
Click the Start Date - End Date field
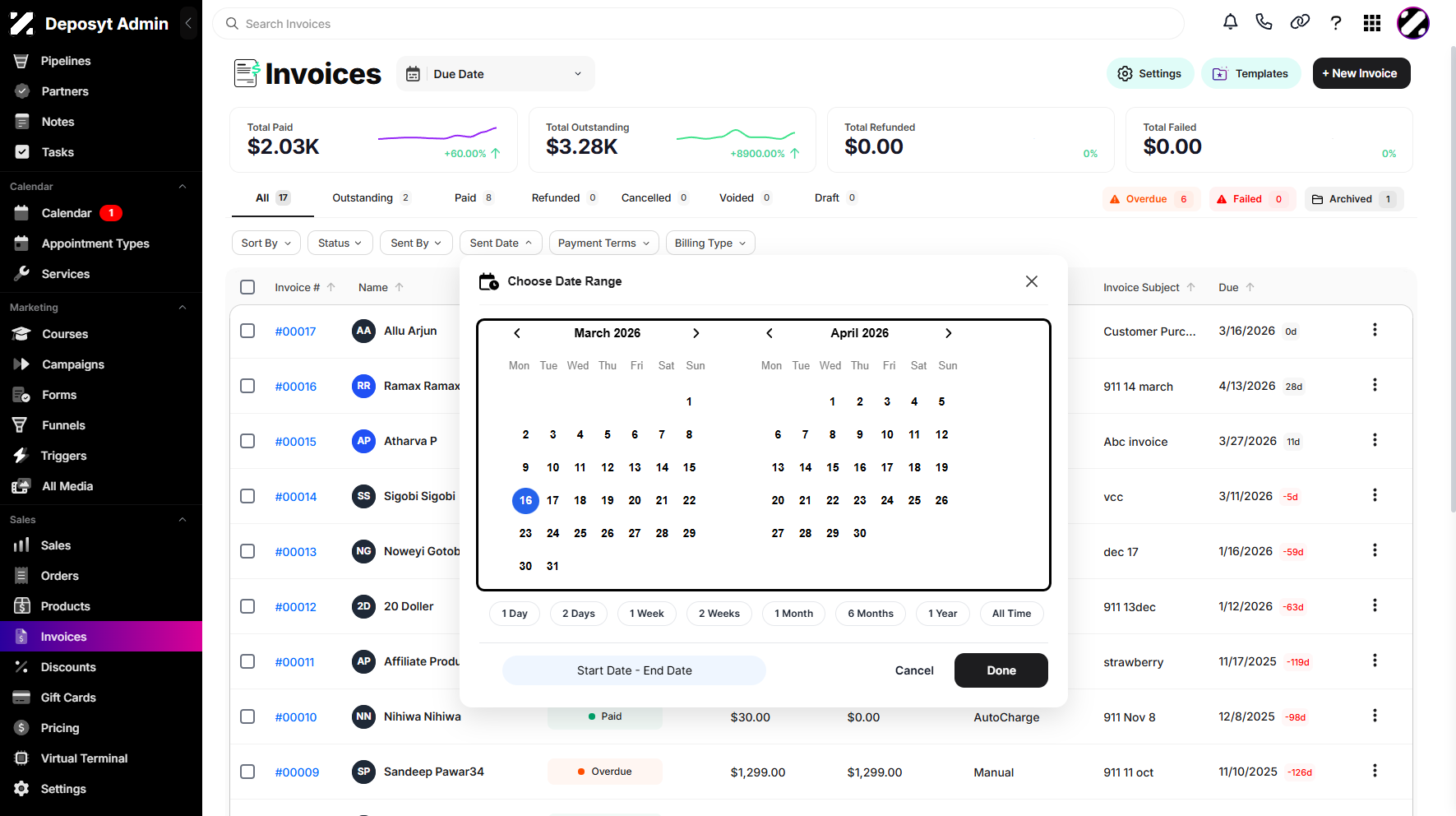[635, 670]
